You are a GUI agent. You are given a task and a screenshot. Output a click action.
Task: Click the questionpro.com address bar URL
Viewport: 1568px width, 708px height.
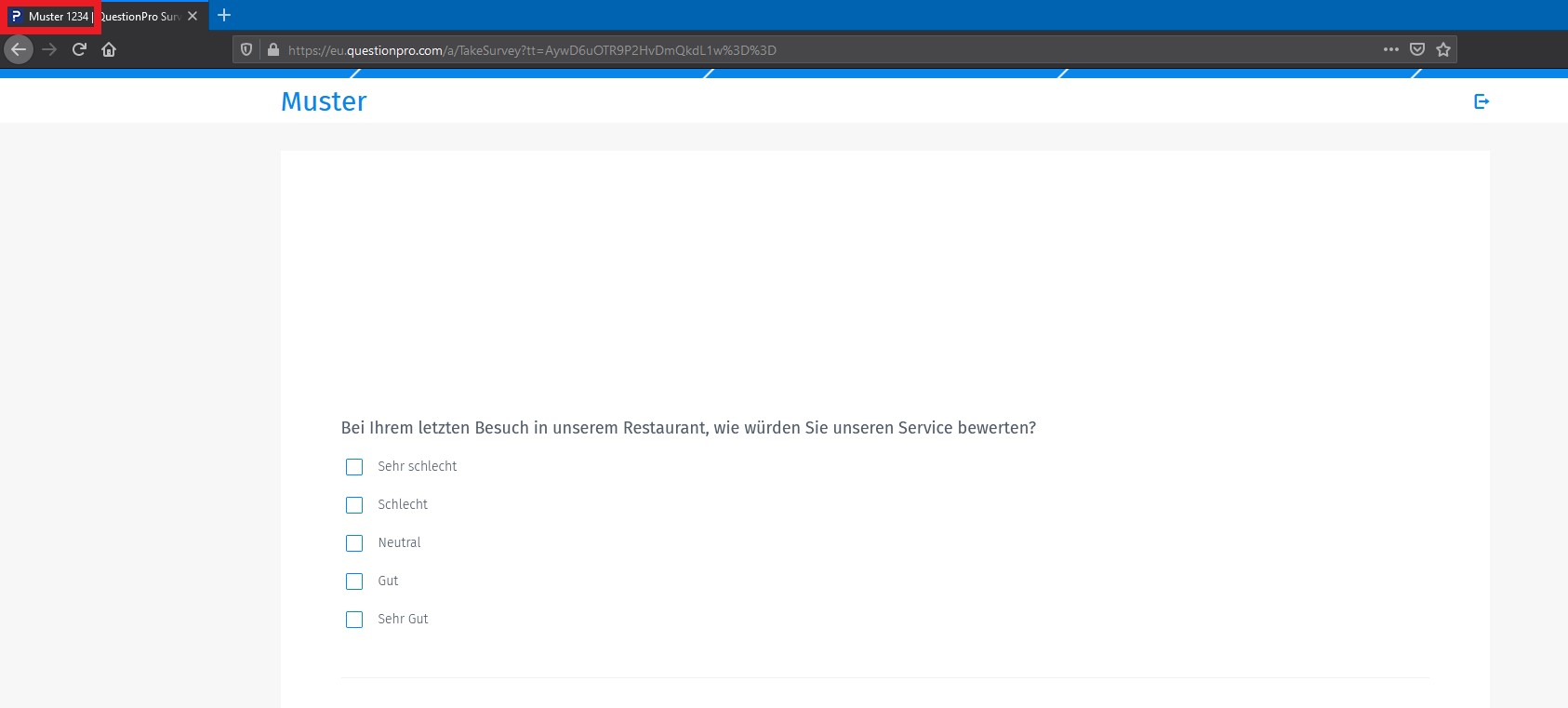pos(532,50)
